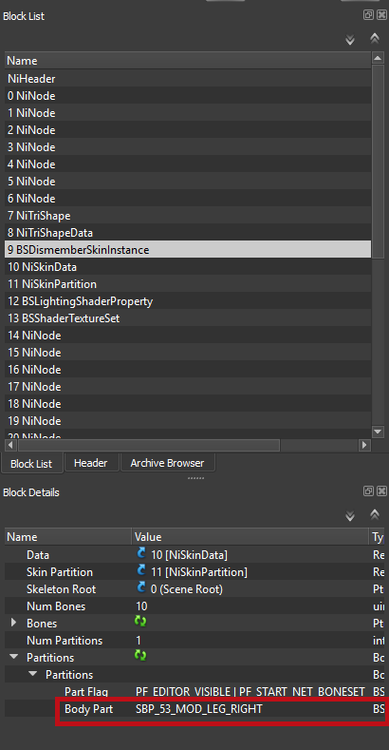The height and width of the screenshot is (750, 389).
Task: Collapse the top-level Partitions row
Action: pos(14,658)
